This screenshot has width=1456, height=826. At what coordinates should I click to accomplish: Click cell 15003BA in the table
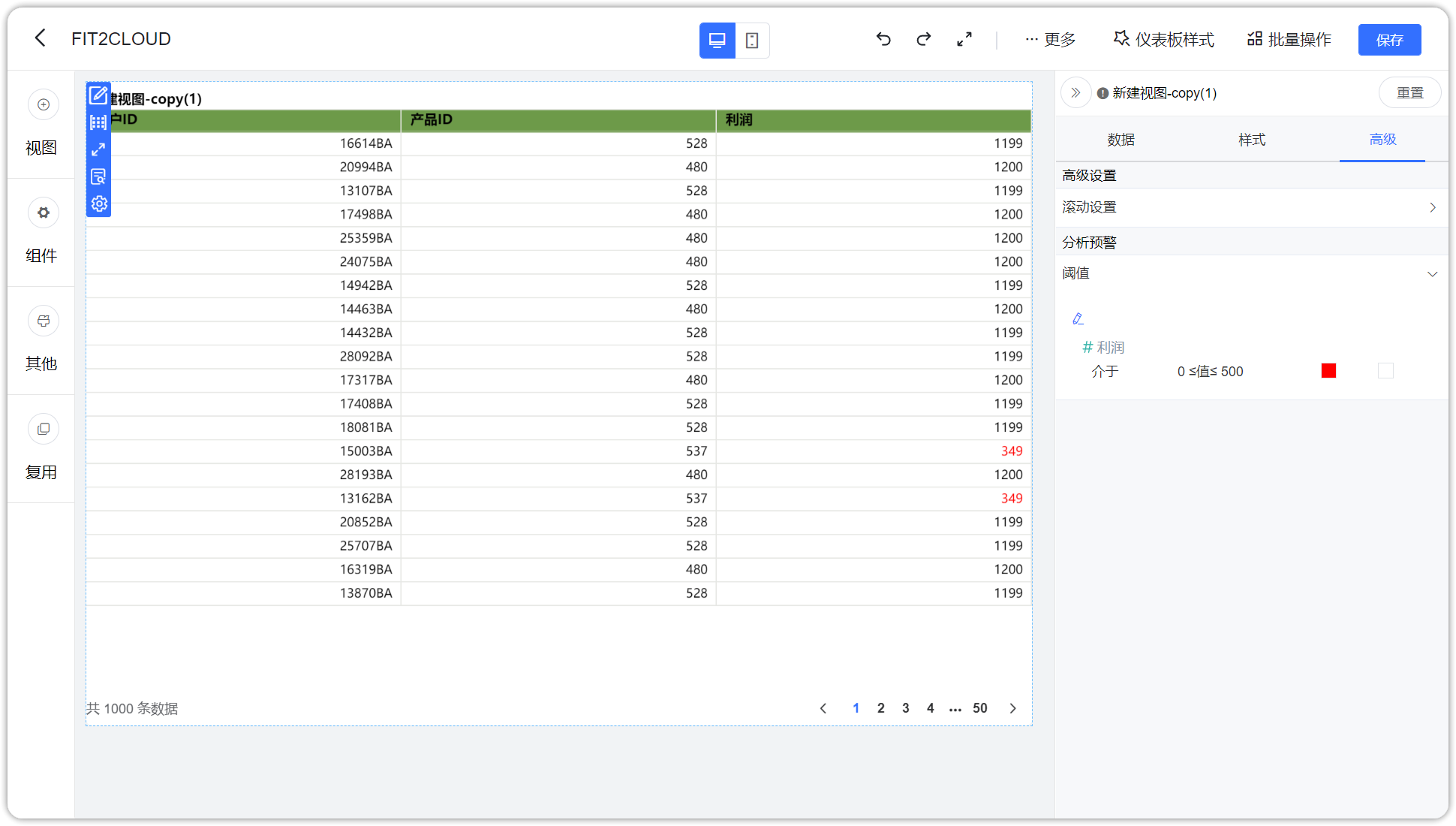tap(366, 451)
